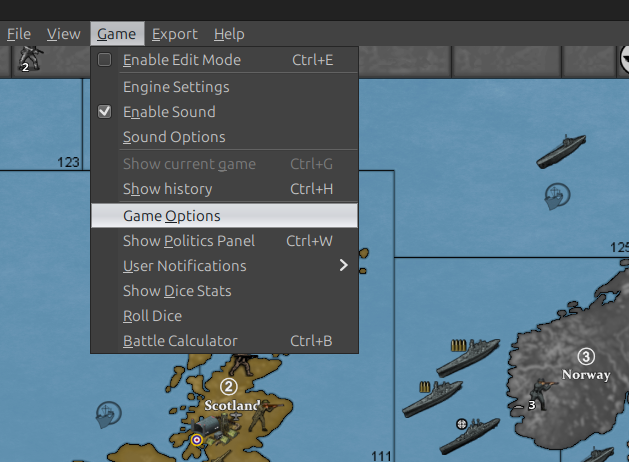Expand the User Notifications submenu arrow
The image size is (629, 462).
click(x=343, y=266)
